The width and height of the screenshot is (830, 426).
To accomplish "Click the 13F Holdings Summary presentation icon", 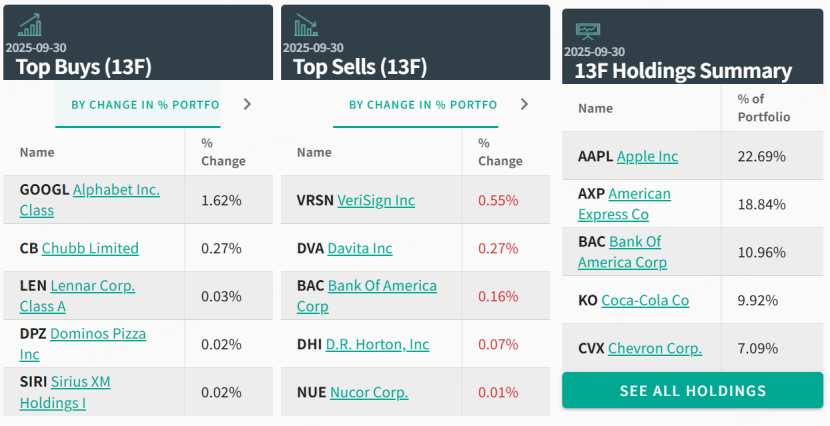I will point(588,30).
